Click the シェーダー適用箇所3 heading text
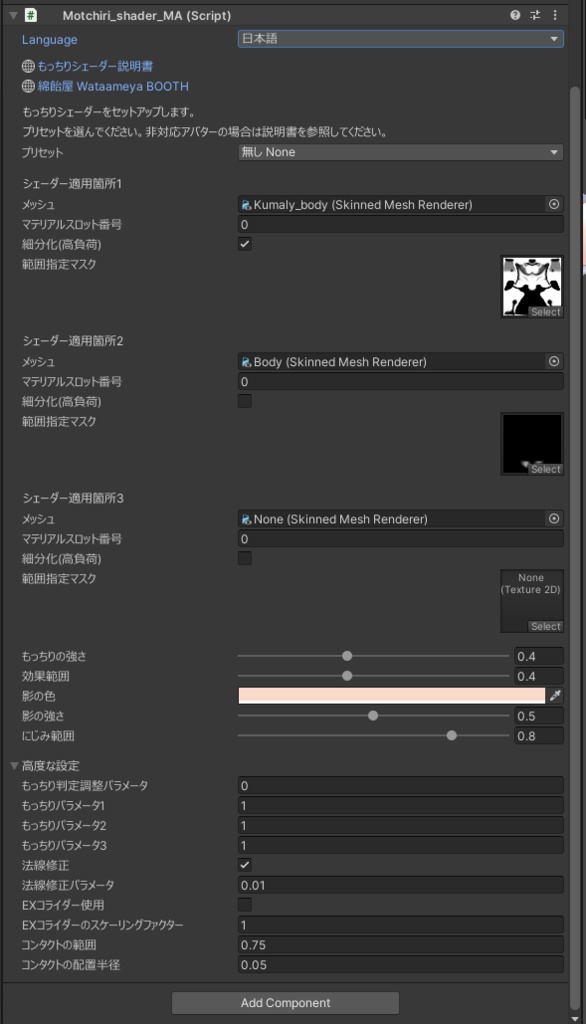This screenshot has height=1024, width=586. coord(73,498)
